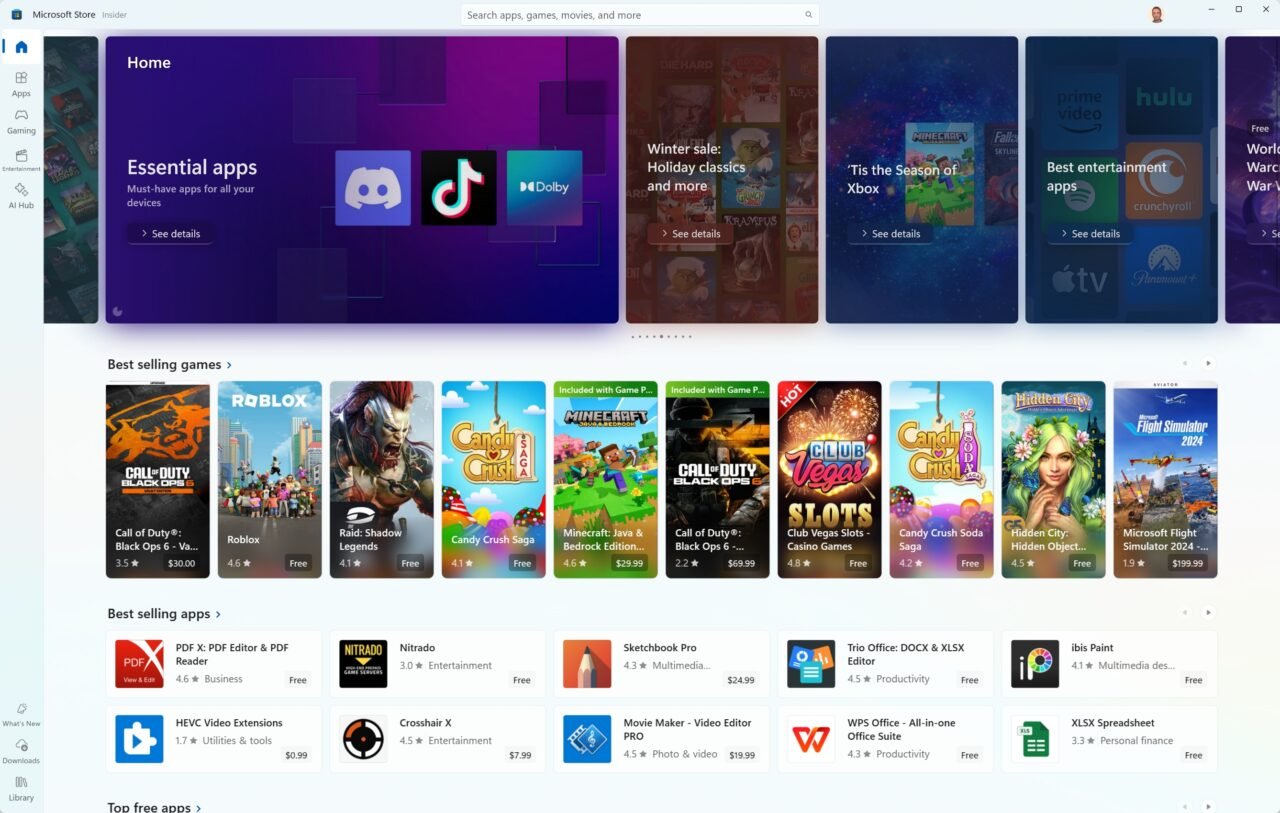Open Candy Crush Saga game page
Image resolution: width=1280 pixels, height=813 pixels.
point(493,480)
